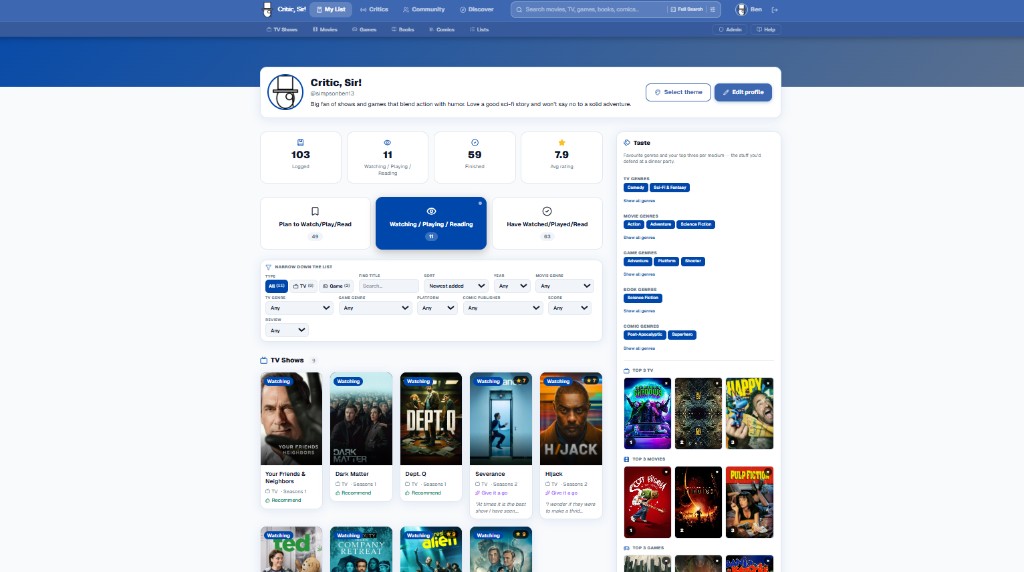Viewport: 1024px width, 572px height.
Task: Click the Select theme button
Action: click(679, 92)
